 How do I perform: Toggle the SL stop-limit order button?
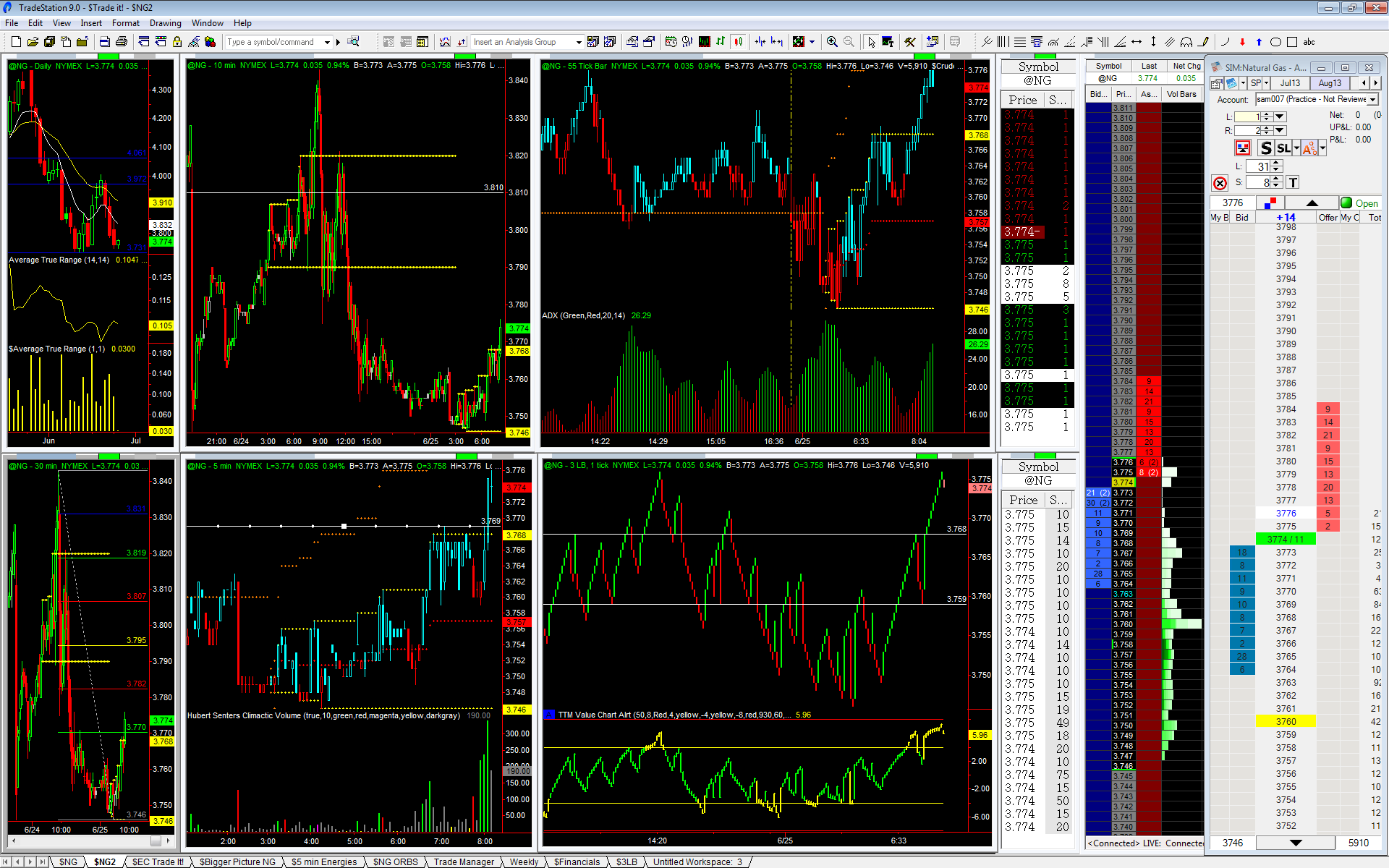coord(1283,148)
